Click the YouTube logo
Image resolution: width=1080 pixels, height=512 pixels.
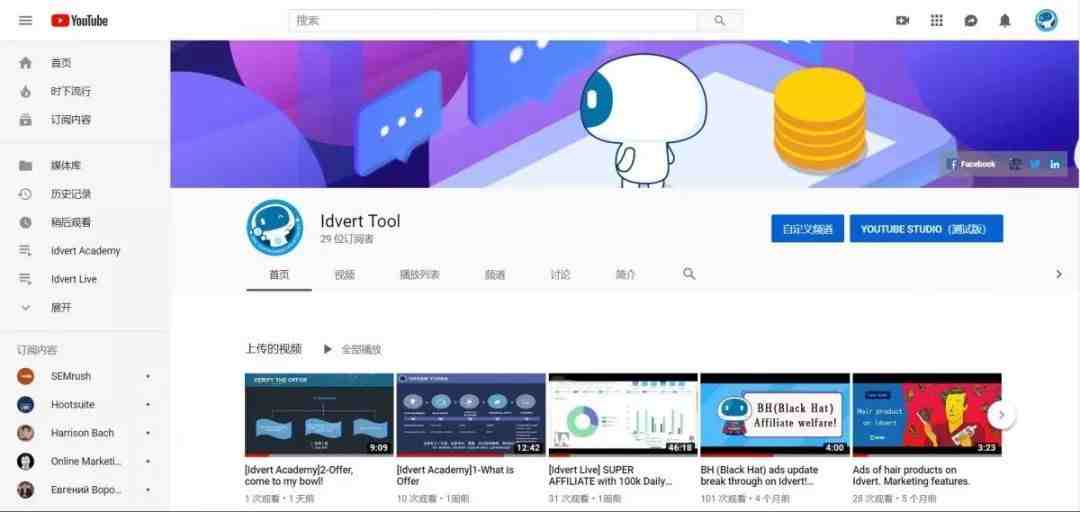79,21
